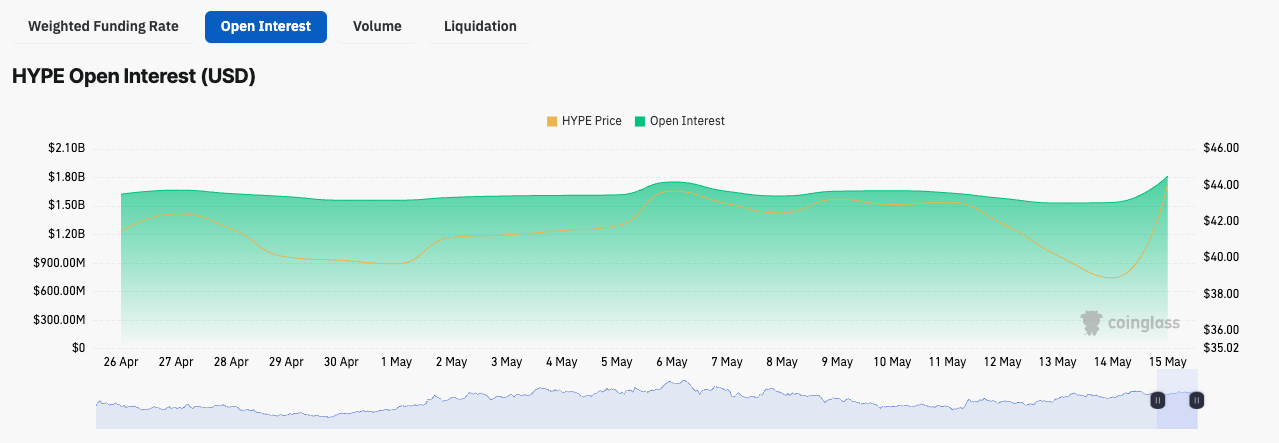Click the $1.50B axis value
This screenshot has height=443, width=1279.
[66, 205]
